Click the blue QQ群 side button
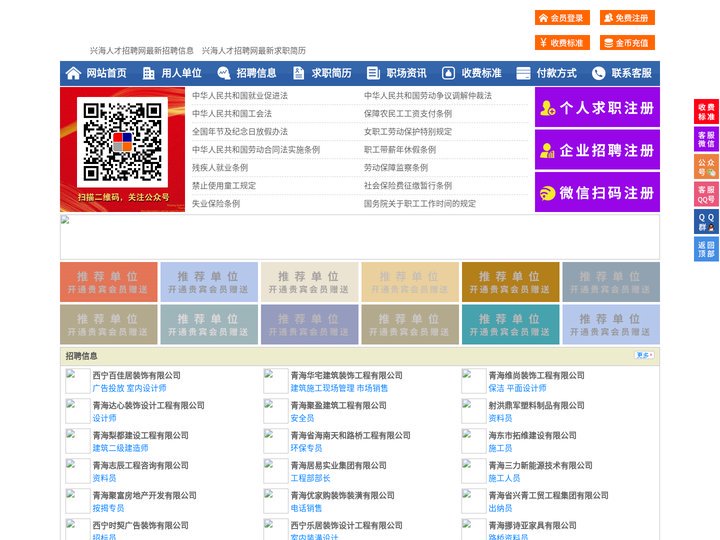The image size is (720, 540). [706, 222]
